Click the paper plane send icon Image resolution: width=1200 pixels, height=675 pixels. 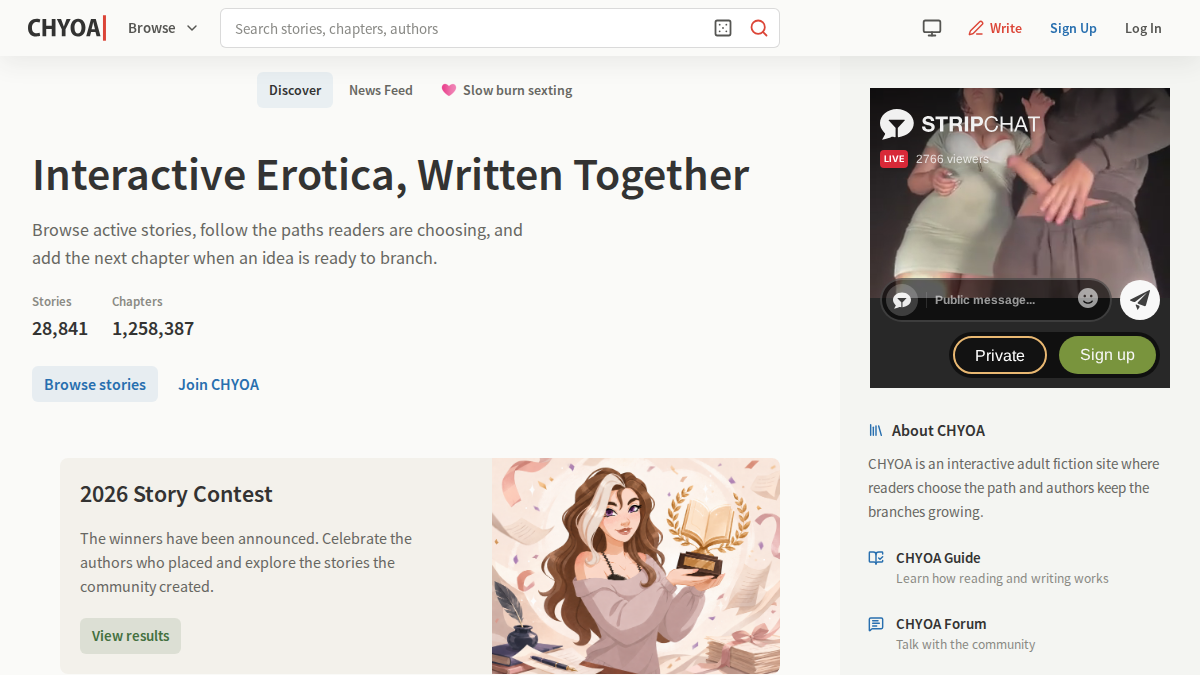click(1140, 299)
